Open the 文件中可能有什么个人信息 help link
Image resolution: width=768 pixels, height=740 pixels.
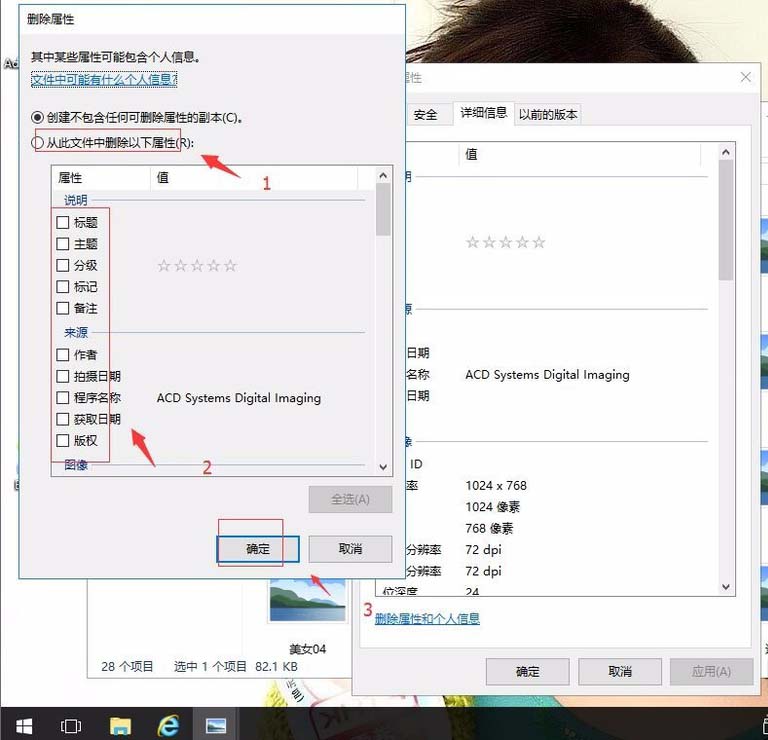click(104, 79)
